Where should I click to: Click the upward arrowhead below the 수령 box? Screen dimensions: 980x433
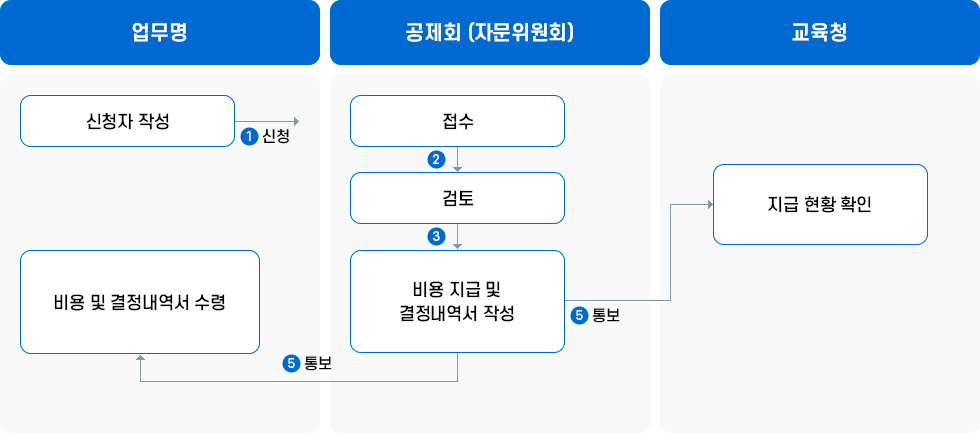pyautogui.click(x=140, y=358)
